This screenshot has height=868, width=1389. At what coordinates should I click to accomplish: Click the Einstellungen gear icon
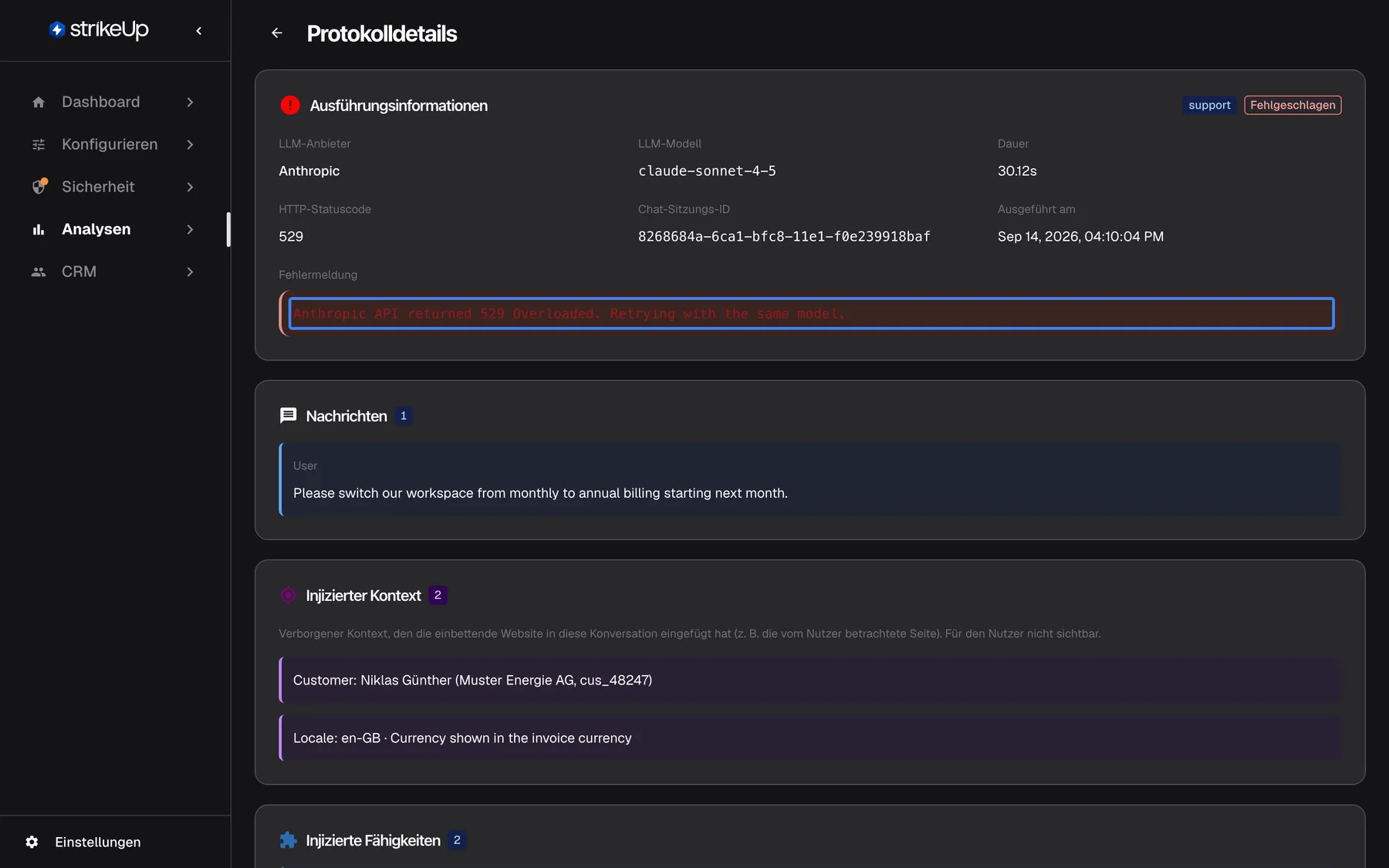pyautogui.click(x=32, y=842)
